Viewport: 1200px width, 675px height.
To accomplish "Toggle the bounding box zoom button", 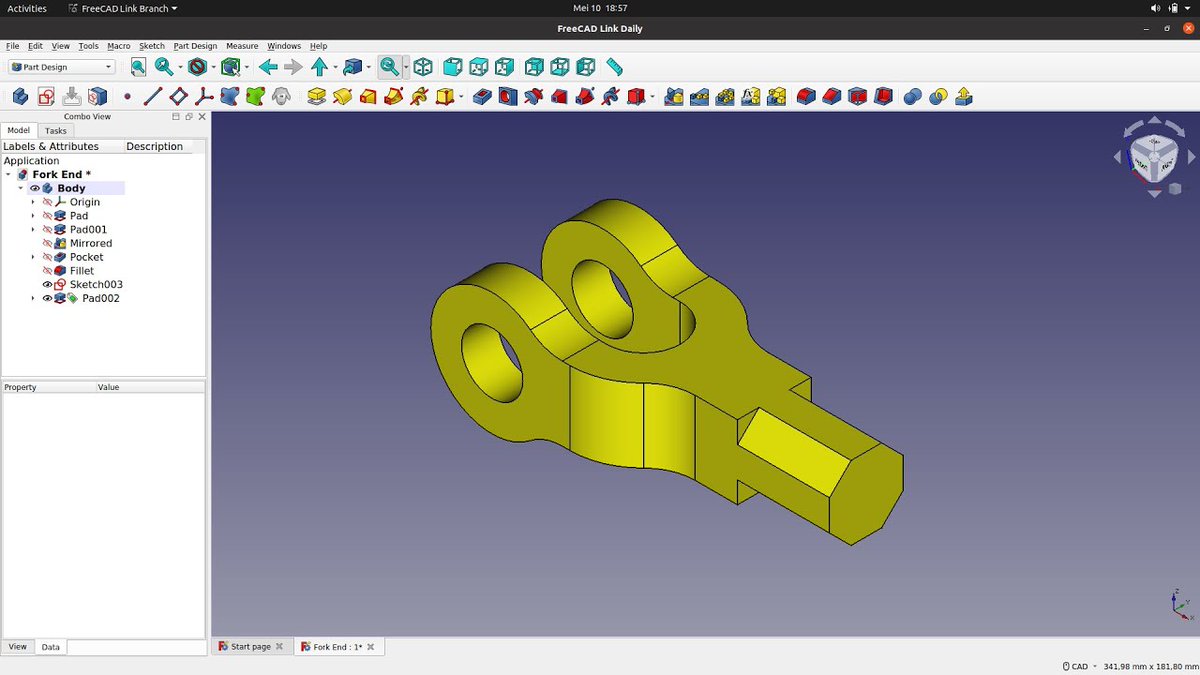I will click(389, 67).
